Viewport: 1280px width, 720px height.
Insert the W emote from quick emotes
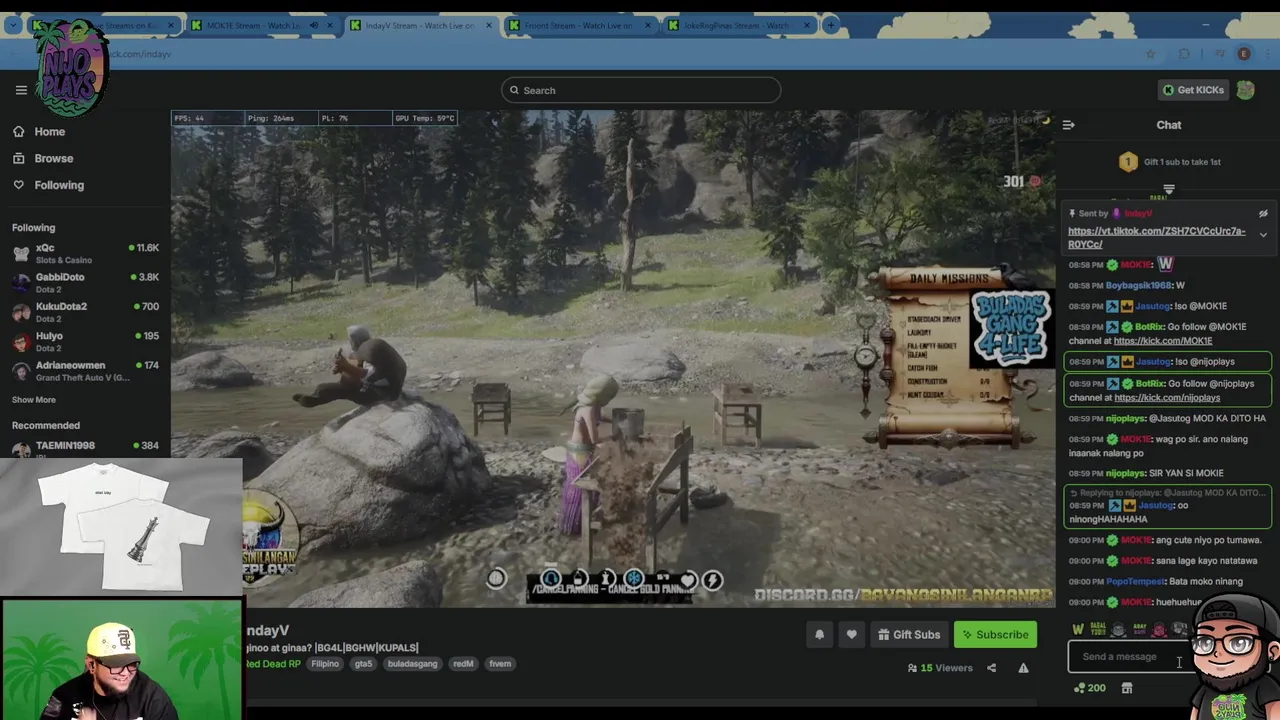(1078, 629)
